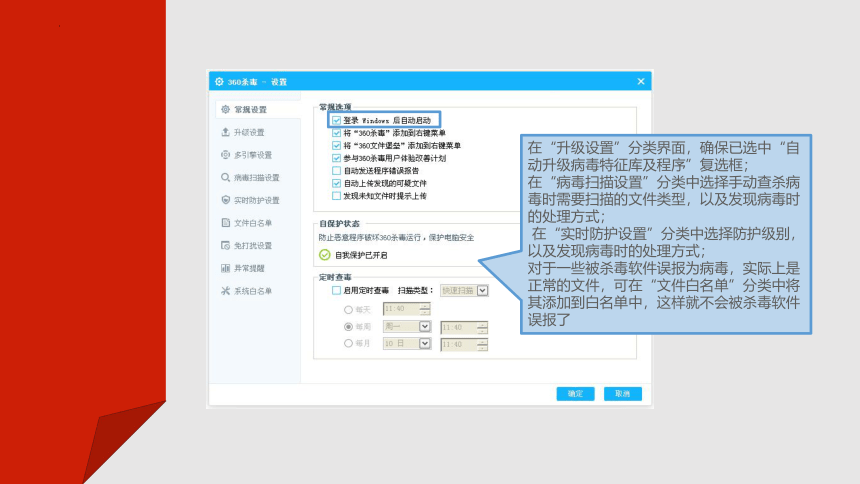Click the 每周 11:40 time field
The height and width of the screenshot is (484, 860).
(x=459, y=328)
